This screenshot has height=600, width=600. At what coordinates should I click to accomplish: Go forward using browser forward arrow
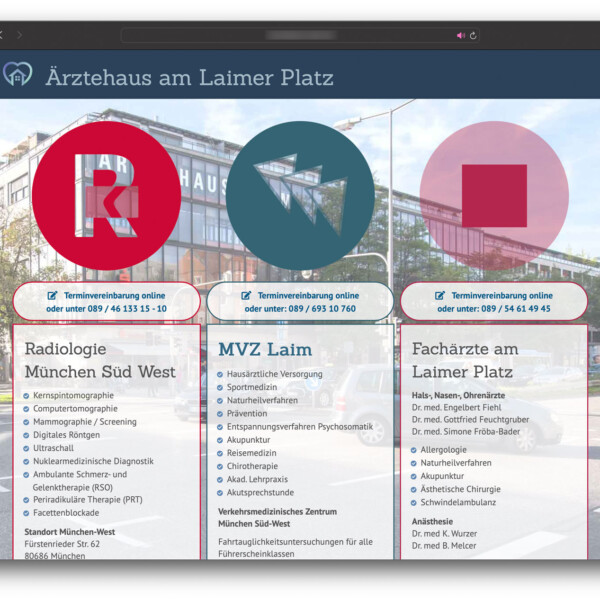pos(19,35)
